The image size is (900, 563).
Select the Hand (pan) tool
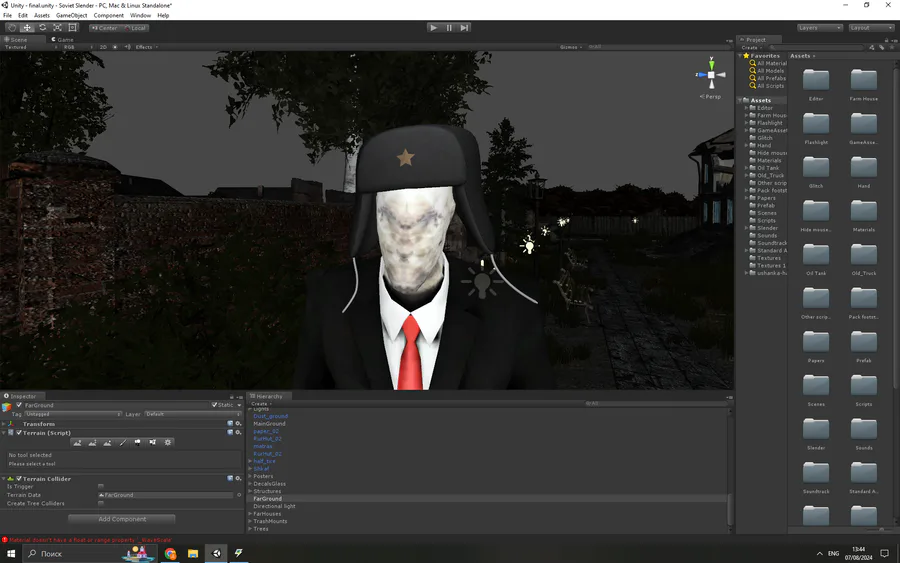coord(12,28)
